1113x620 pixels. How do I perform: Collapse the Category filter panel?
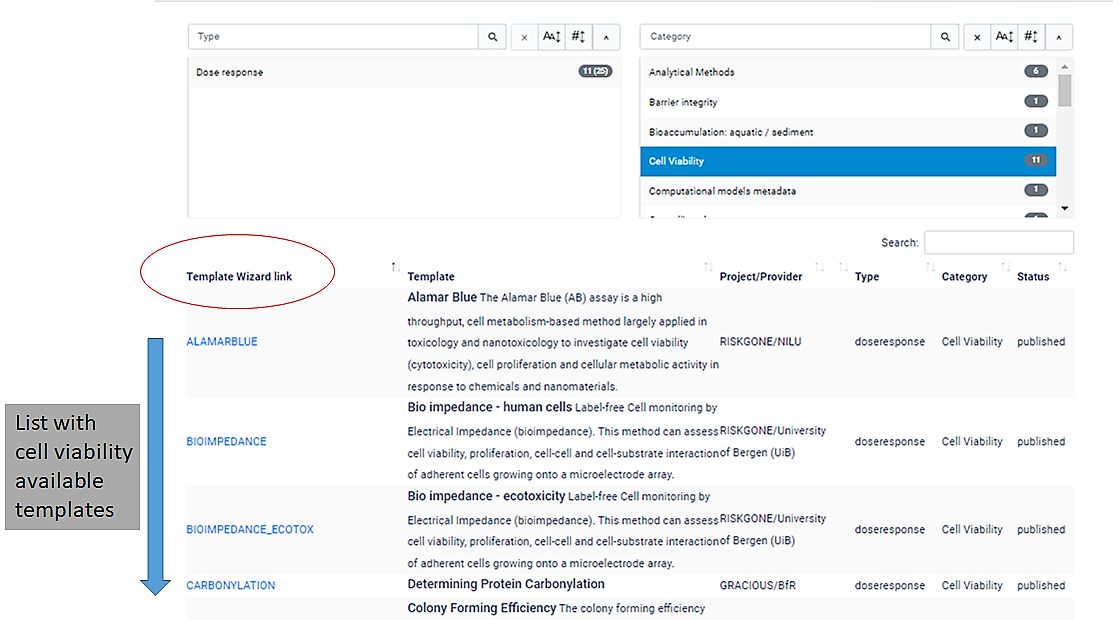click(x=1059, y=37)
